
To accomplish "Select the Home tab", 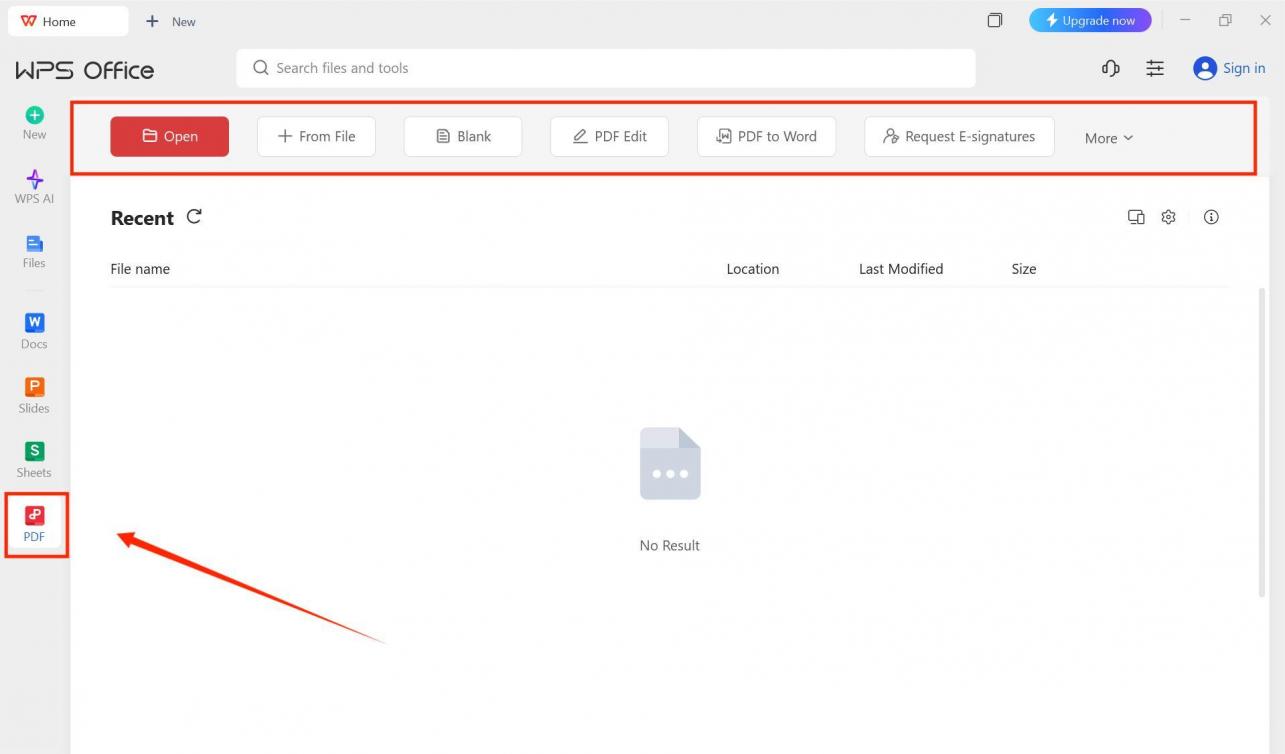I will click(68, 21).
